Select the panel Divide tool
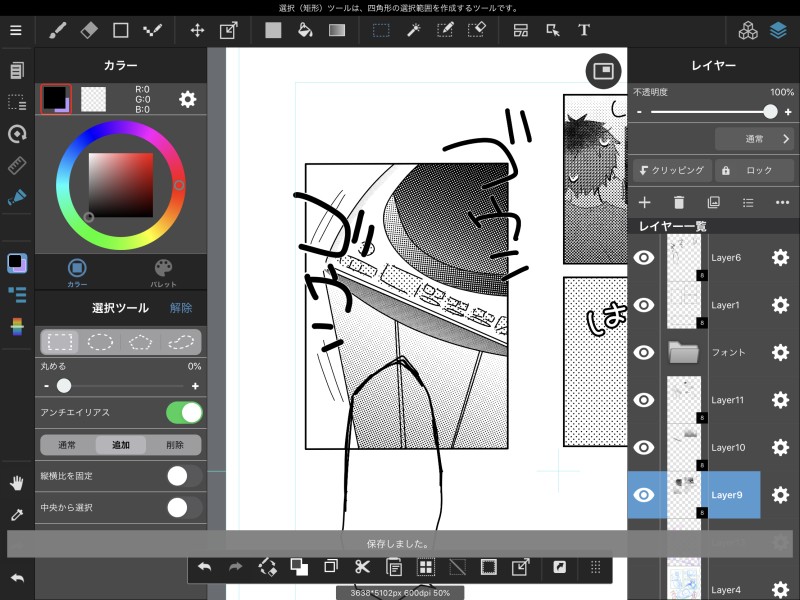Viewport: 800px width, 600px height. (521, 31)
